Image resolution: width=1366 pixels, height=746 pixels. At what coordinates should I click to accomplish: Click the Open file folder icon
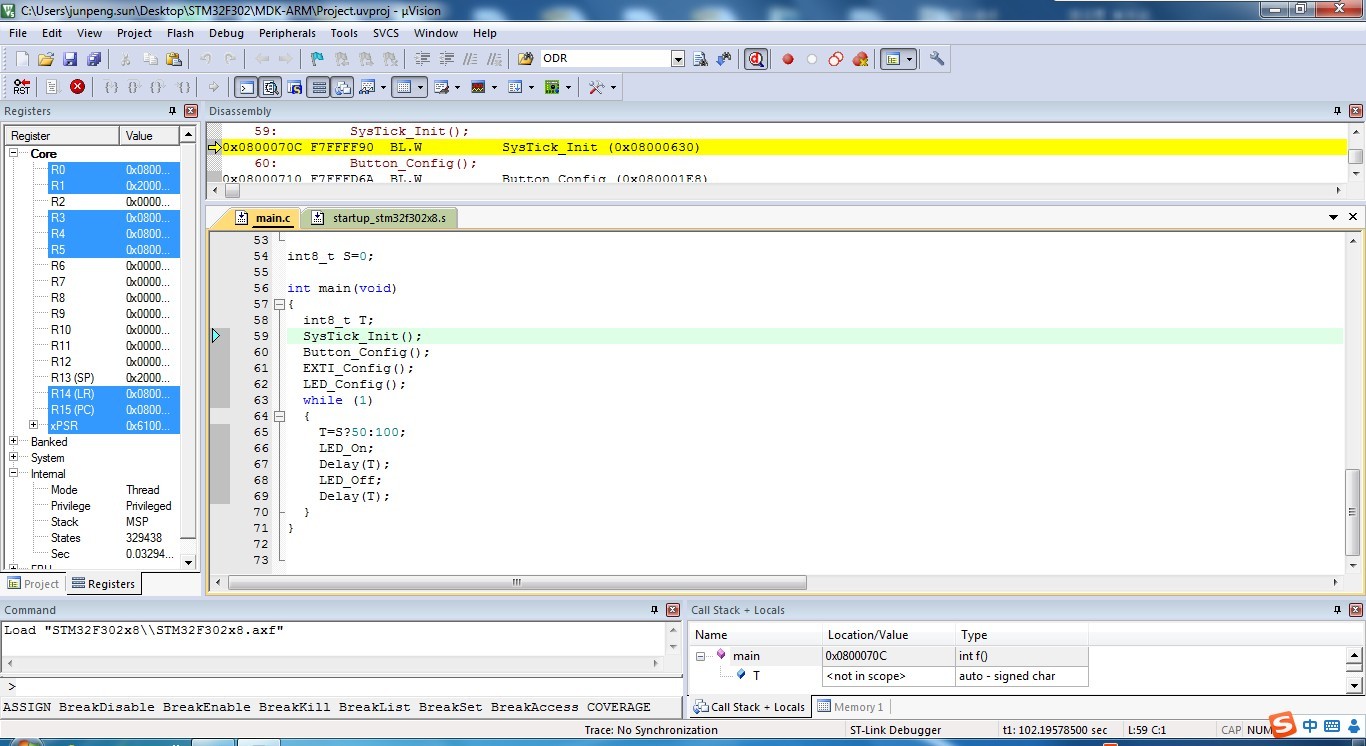point(46,59)
